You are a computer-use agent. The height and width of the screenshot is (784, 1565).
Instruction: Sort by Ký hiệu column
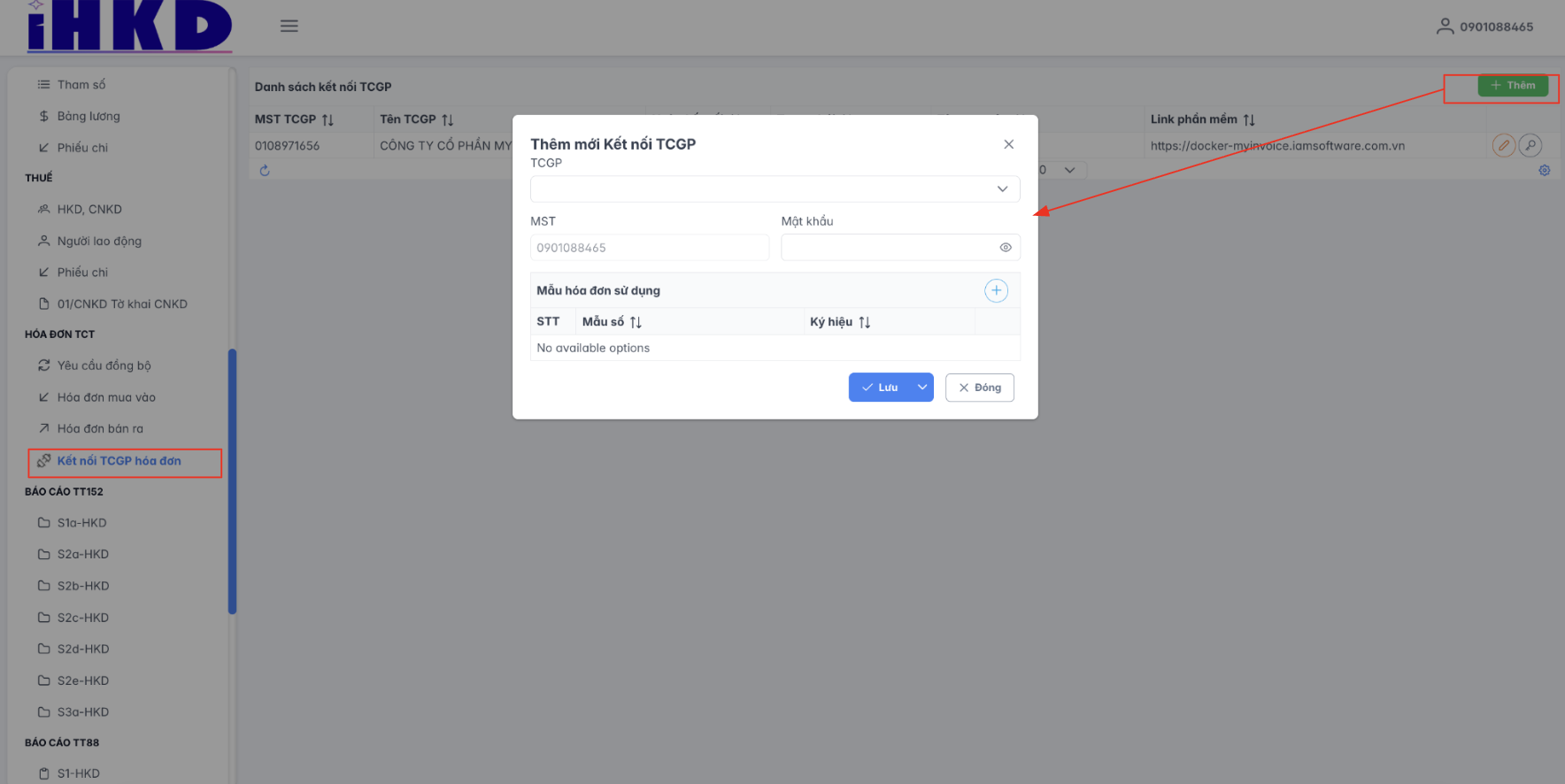[864, 322]
